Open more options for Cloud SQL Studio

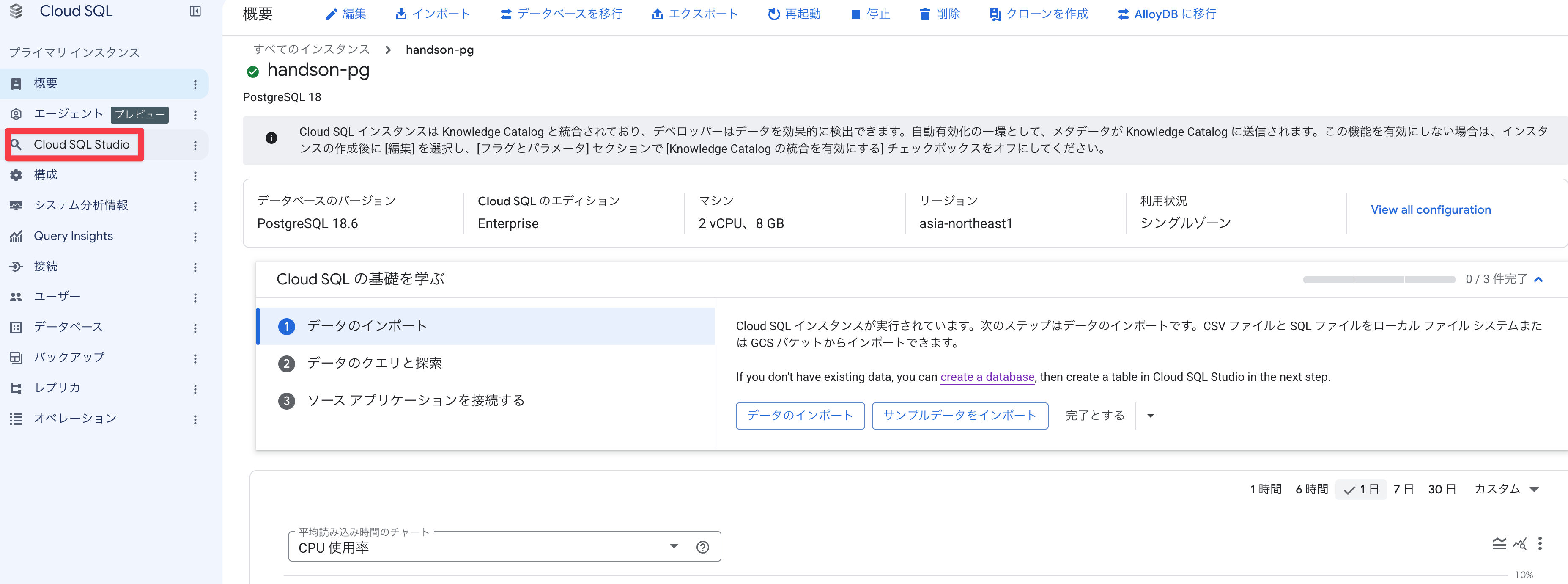pos(195,145)
